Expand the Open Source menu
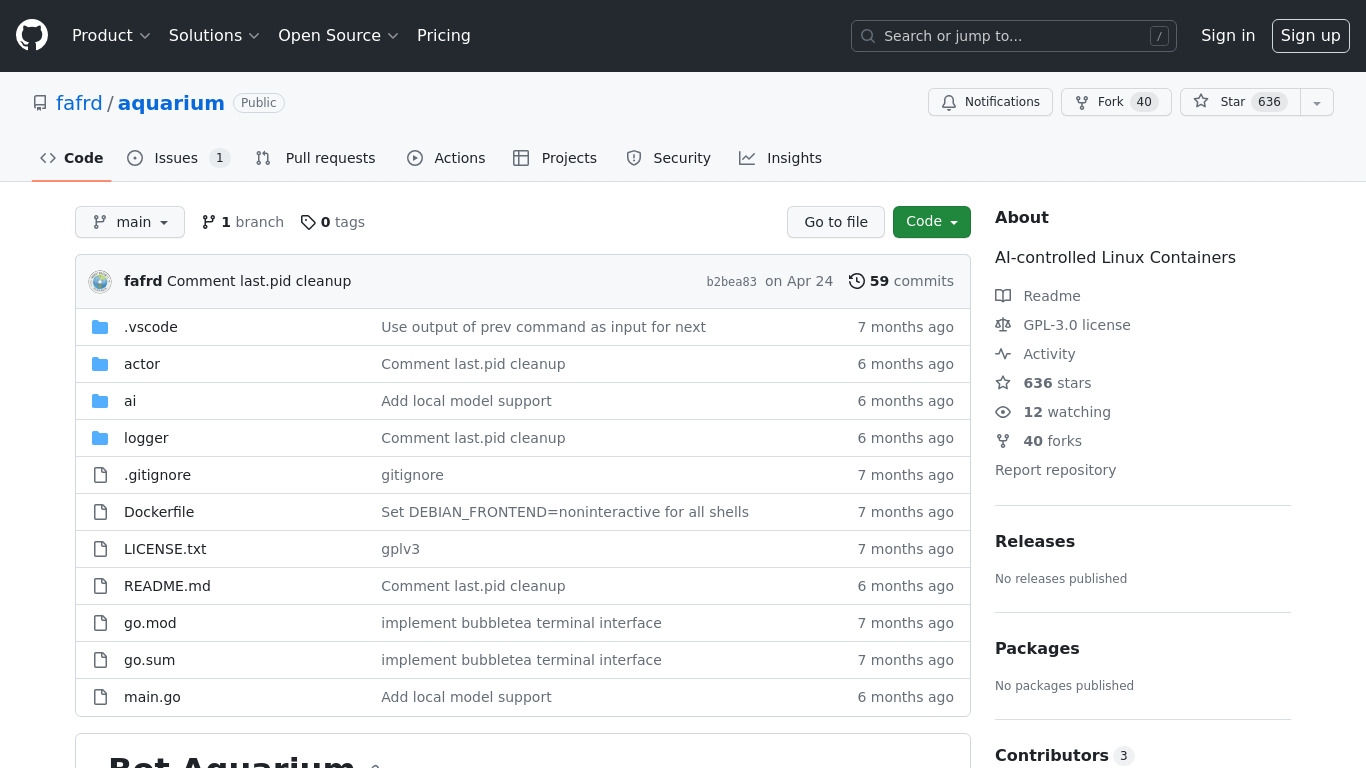Image resolution: width=1366 pixels, height=768 pixels. (338, 35)
